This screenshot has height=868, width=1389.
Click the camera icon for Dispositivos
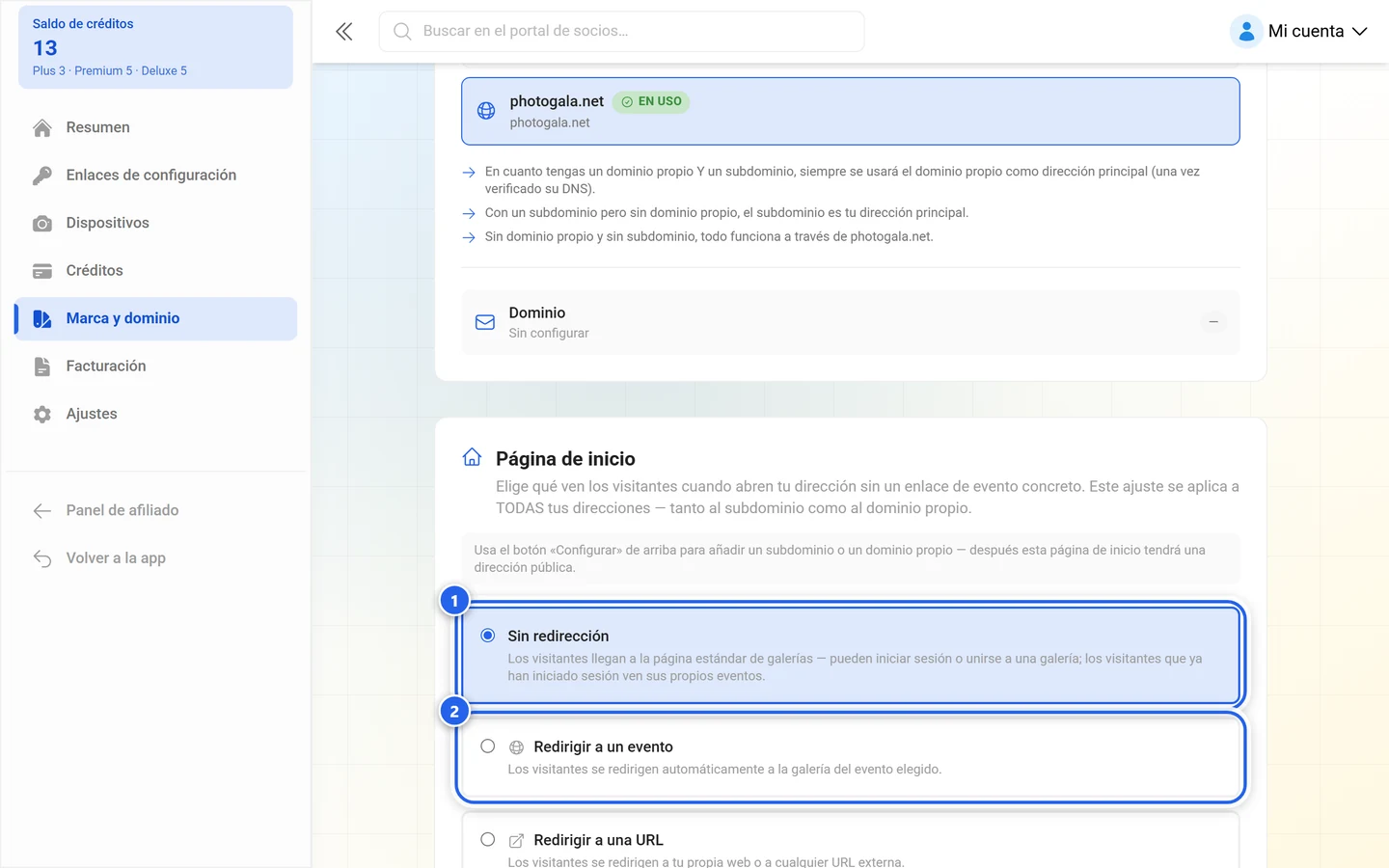42,224
